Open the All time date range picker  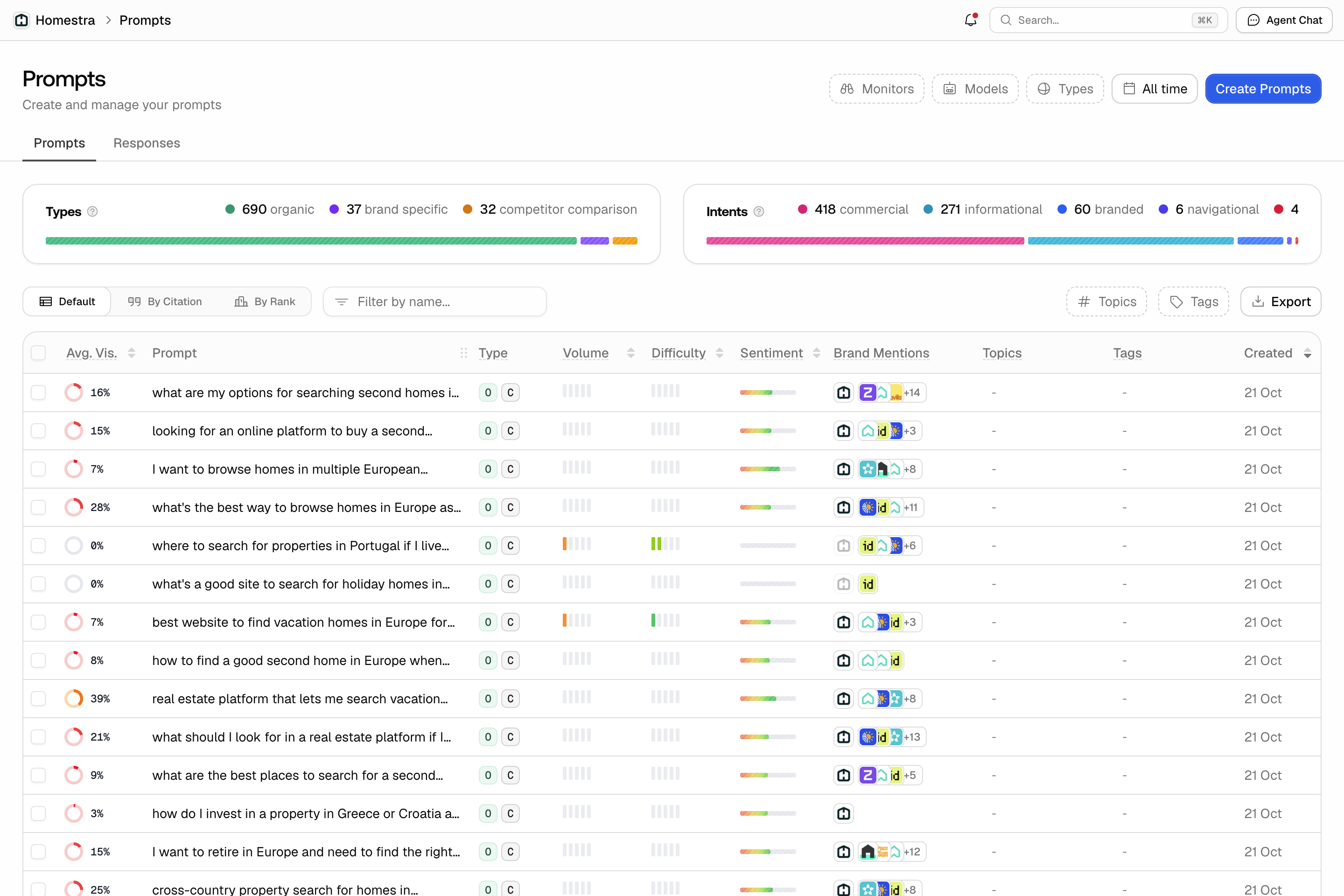1154,89
